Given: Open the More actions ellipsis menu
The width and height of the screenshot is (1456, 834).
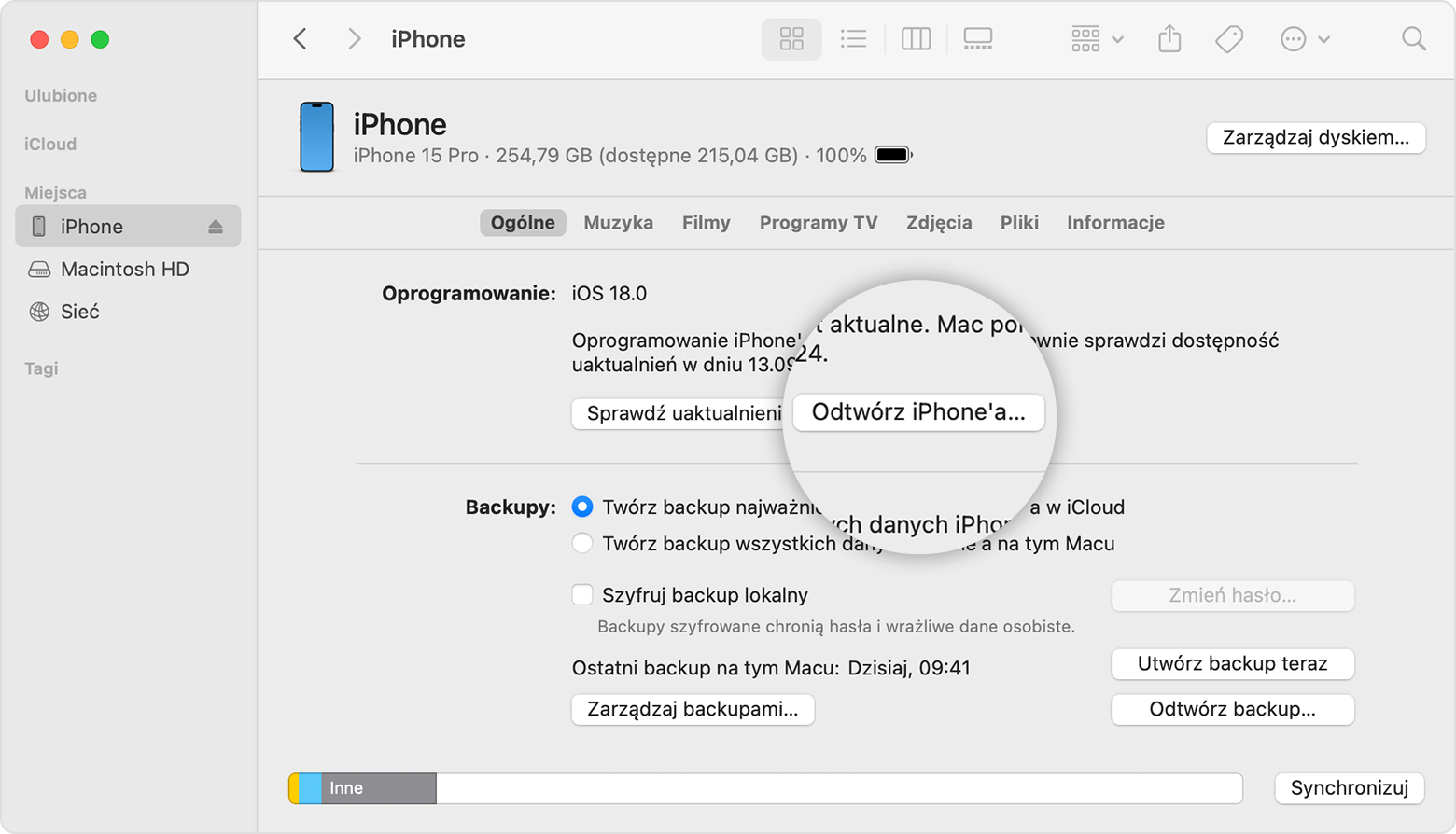Looking at the screenshot, I should click(x=1305, y=39).
